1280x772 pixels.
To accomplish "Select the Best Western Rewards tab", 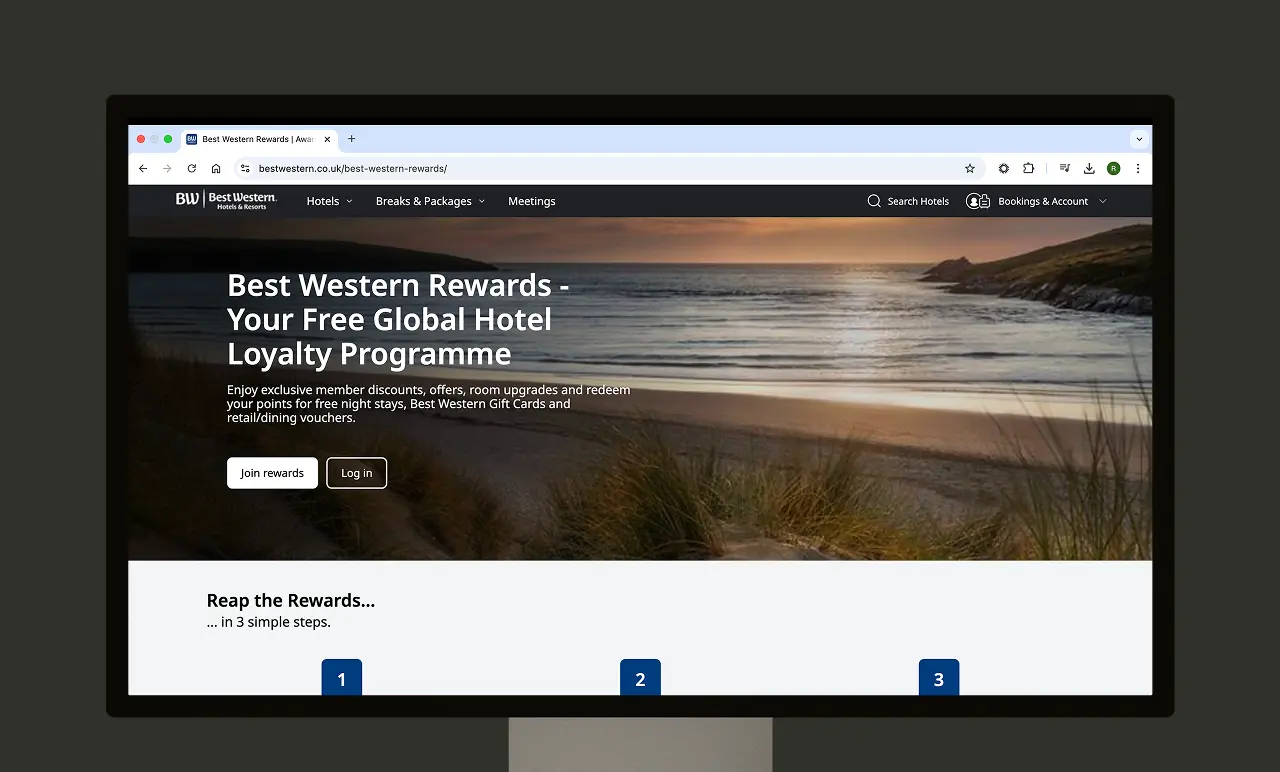I will (260, 139).
